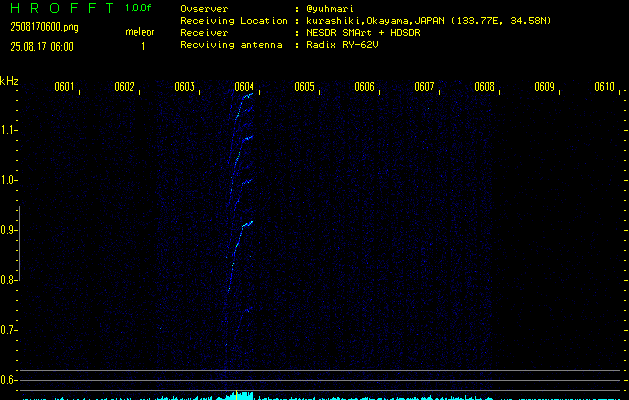Click the location kurashiki,Okayama,JAPAN coordinates text
This screenshot has width=629, height=400.
click(429, 21)
